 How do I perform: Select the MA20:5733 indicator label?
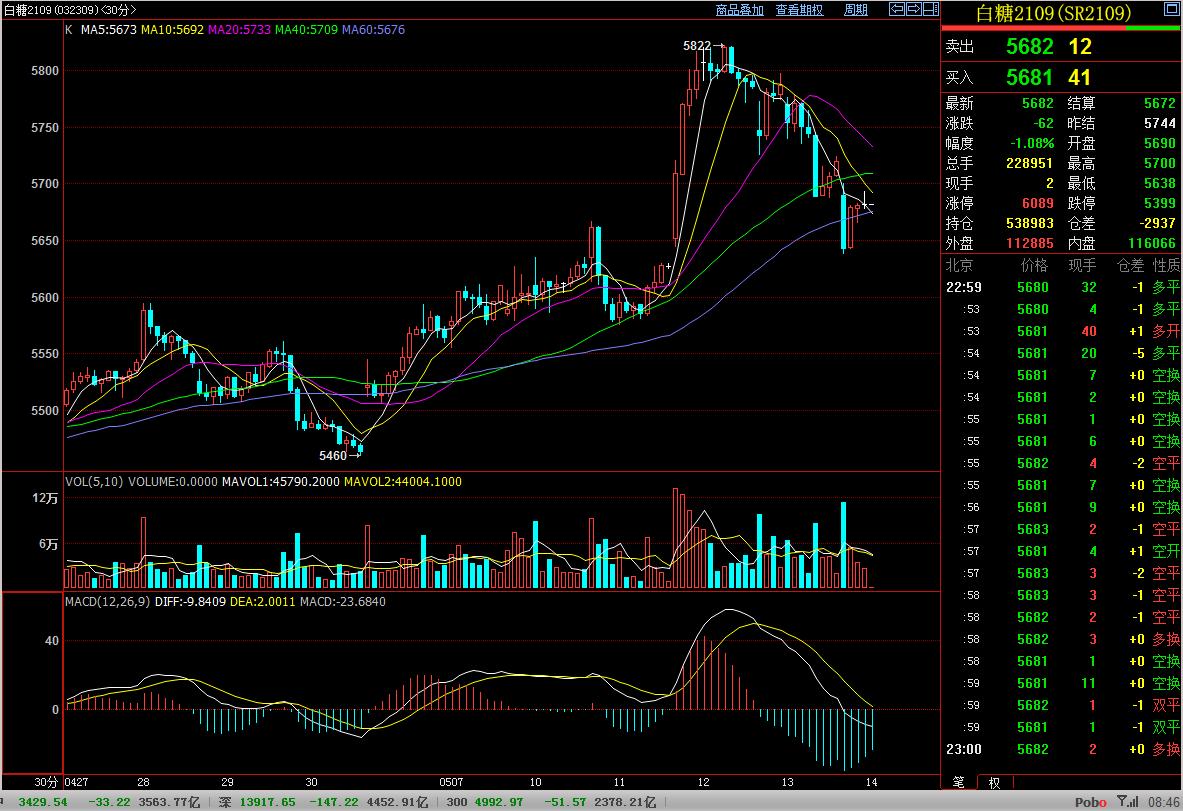click(239, 29)
